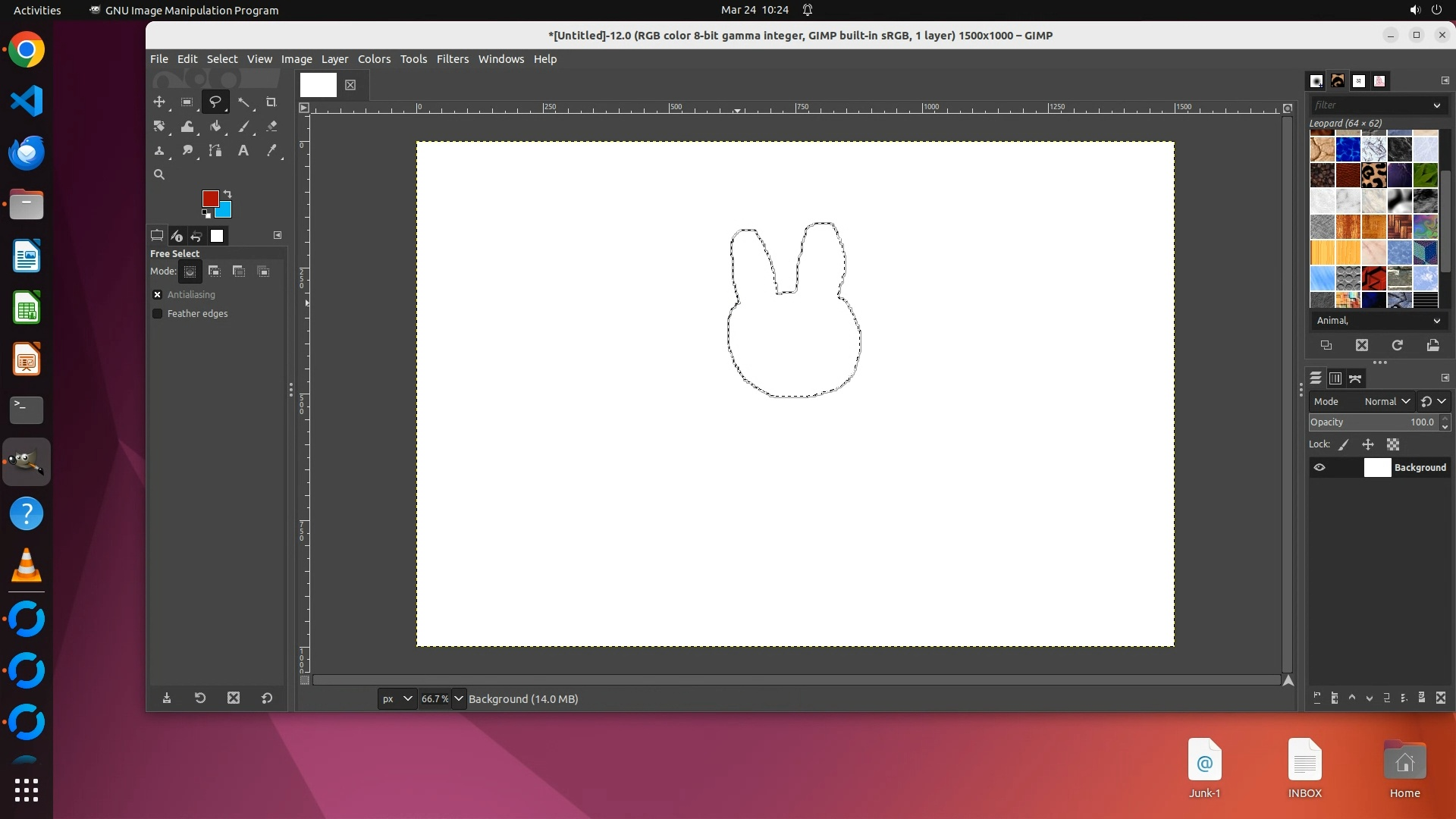Disable the Antialiasing checkbox
1456x819 pixels.
[158, 295]
